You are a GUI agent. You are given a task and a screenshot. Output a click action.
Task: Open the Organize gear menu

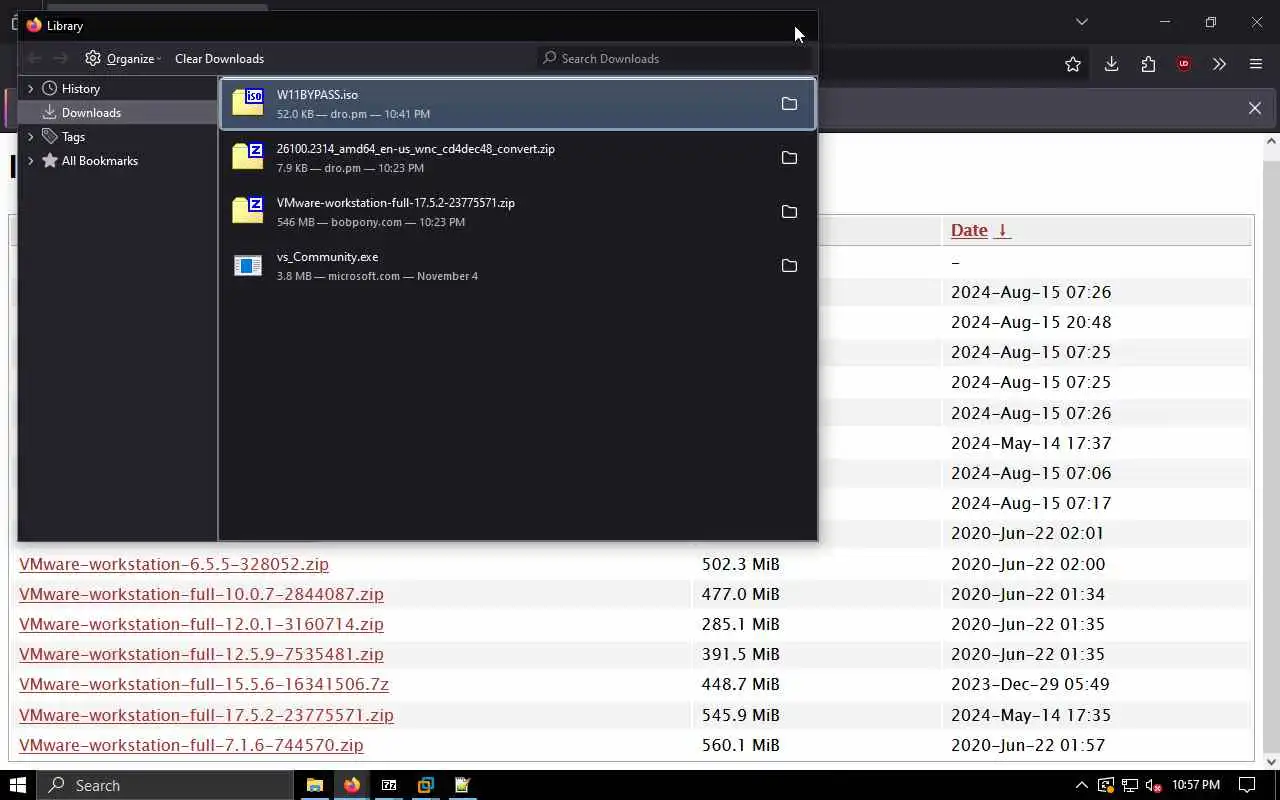[123, 59]
